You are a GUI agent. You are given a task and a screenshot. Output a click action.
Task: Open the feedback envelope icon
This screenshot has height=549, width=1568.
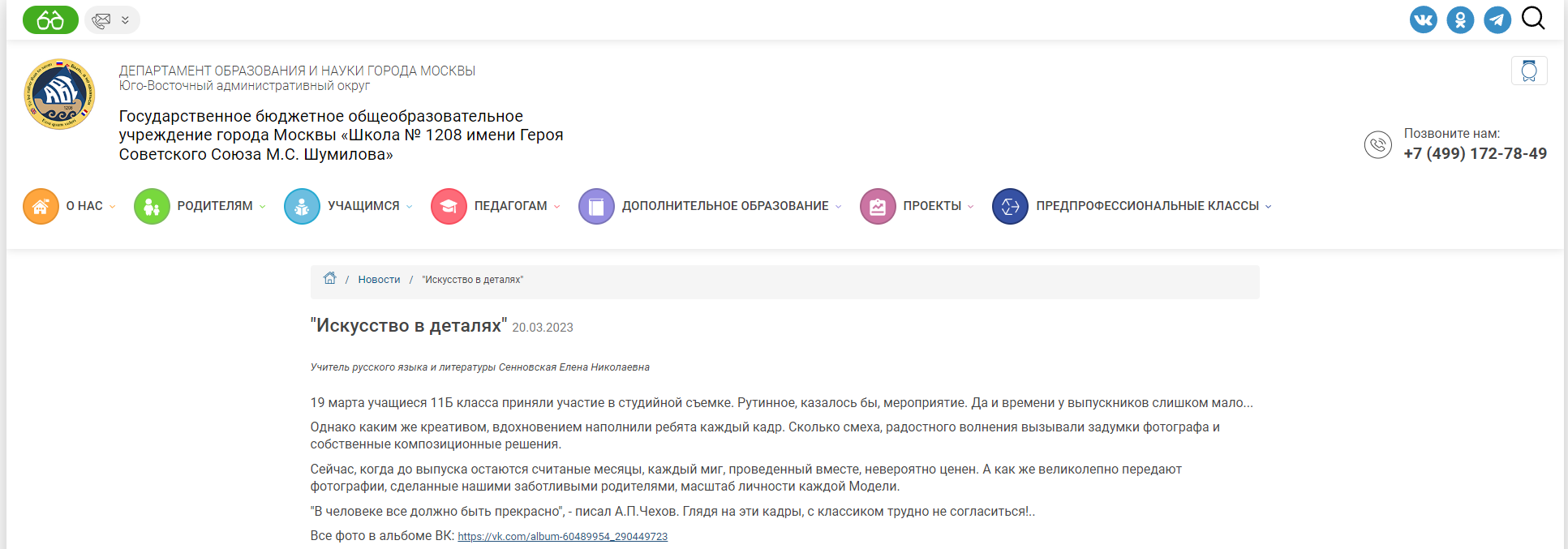[101, 20]
